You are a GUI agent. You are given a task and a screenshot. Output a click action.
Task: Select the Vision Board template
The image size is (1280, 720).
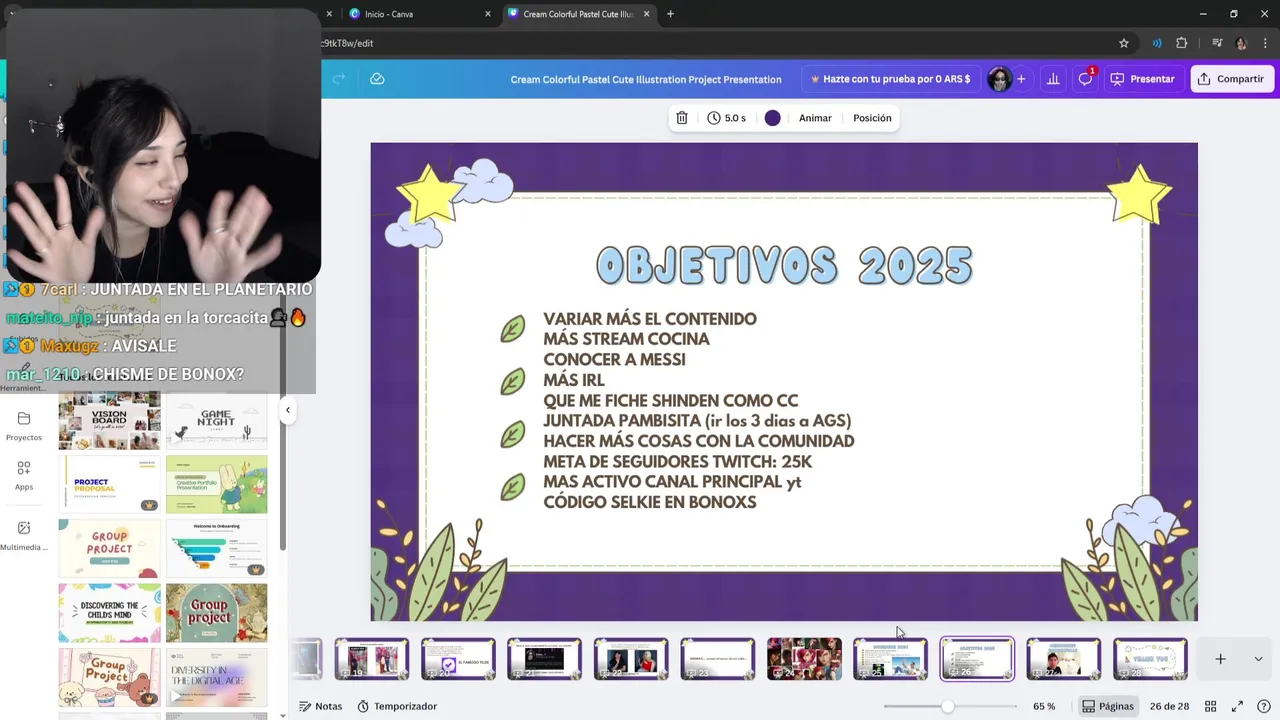(x=109, y=420)
